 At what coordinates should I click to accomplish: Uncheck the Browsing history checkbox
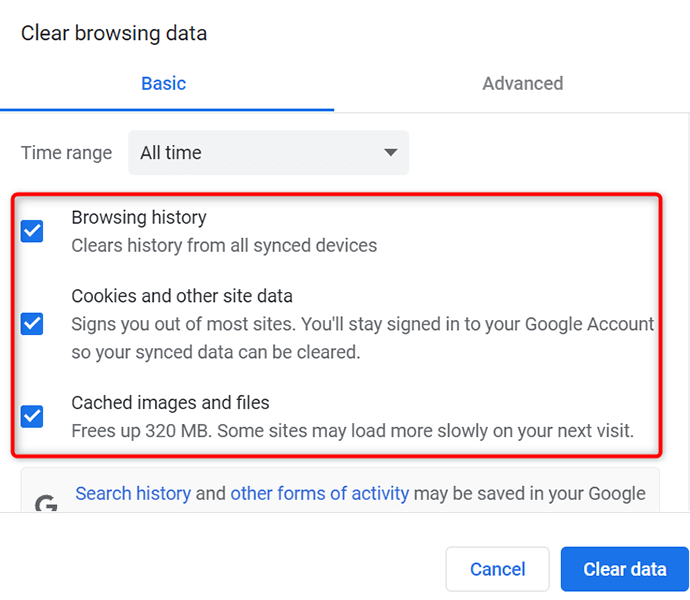pyautogui.click(x=32, y=231)
